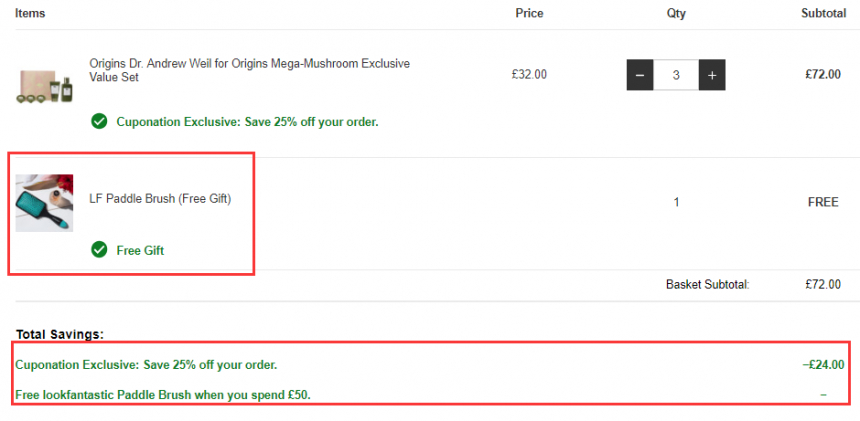Click the Price column header
The height and width of the screenshot is (421, 860).
pos(529,13)
